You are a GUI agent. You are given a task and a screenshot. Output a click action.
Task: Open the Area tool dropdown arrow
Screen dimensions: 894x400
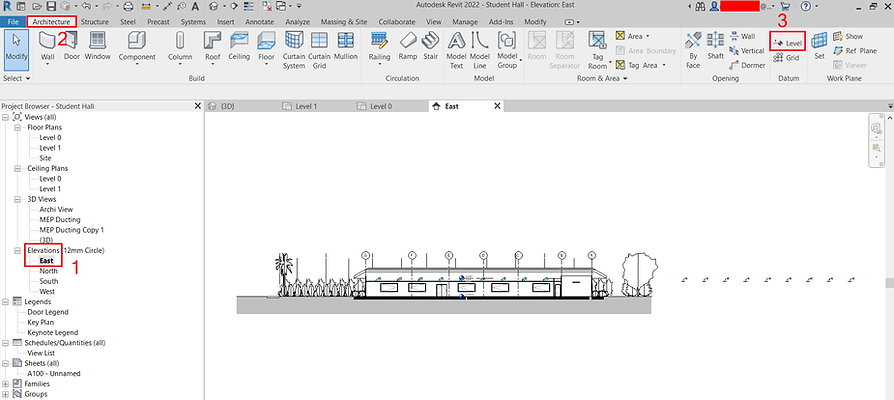click(x=648, y=36)
